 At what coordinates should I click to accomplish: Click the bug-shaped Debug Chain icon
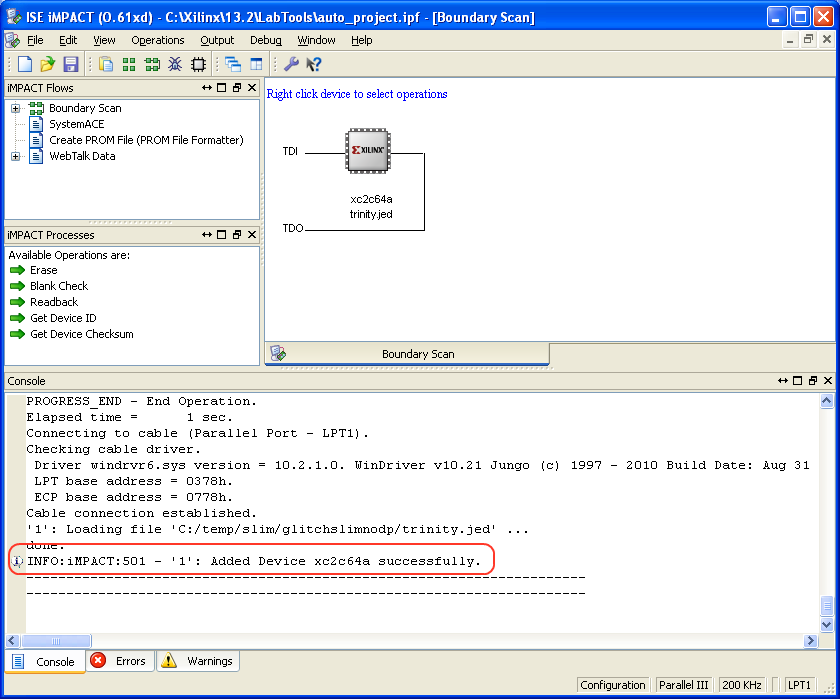coord(175,64)
